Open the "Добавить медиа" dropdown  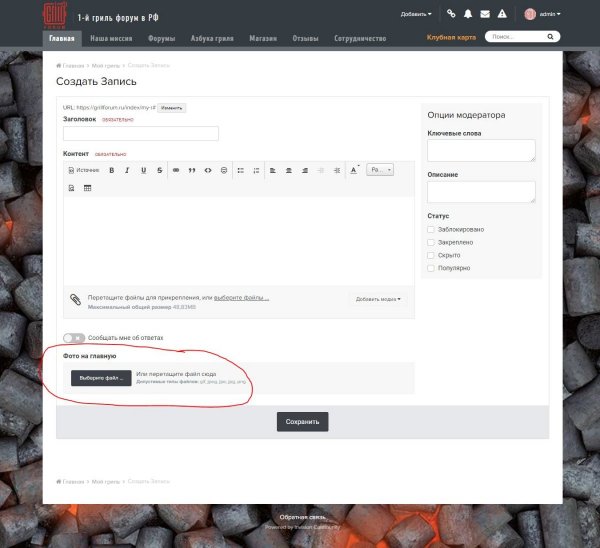[x=378, y=299]
